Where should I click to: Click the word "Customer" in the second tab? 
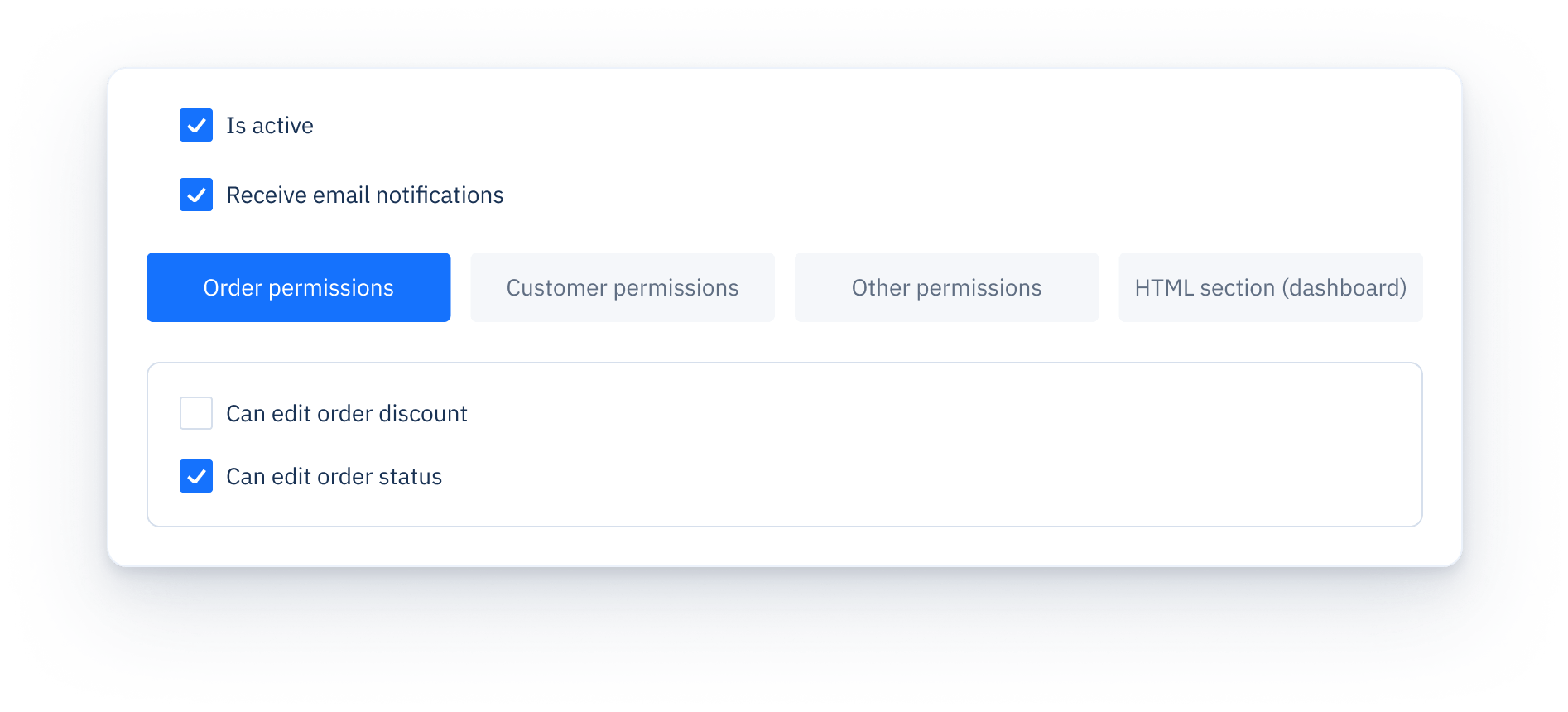pos(556,287)
